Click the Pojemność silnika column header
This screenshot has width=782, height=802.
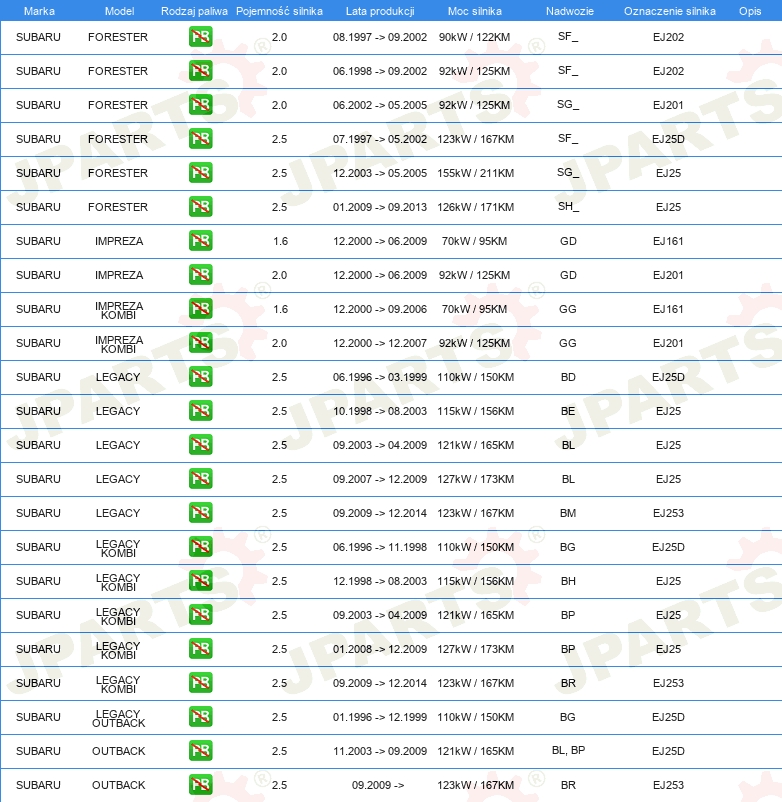tap(279, 11)
